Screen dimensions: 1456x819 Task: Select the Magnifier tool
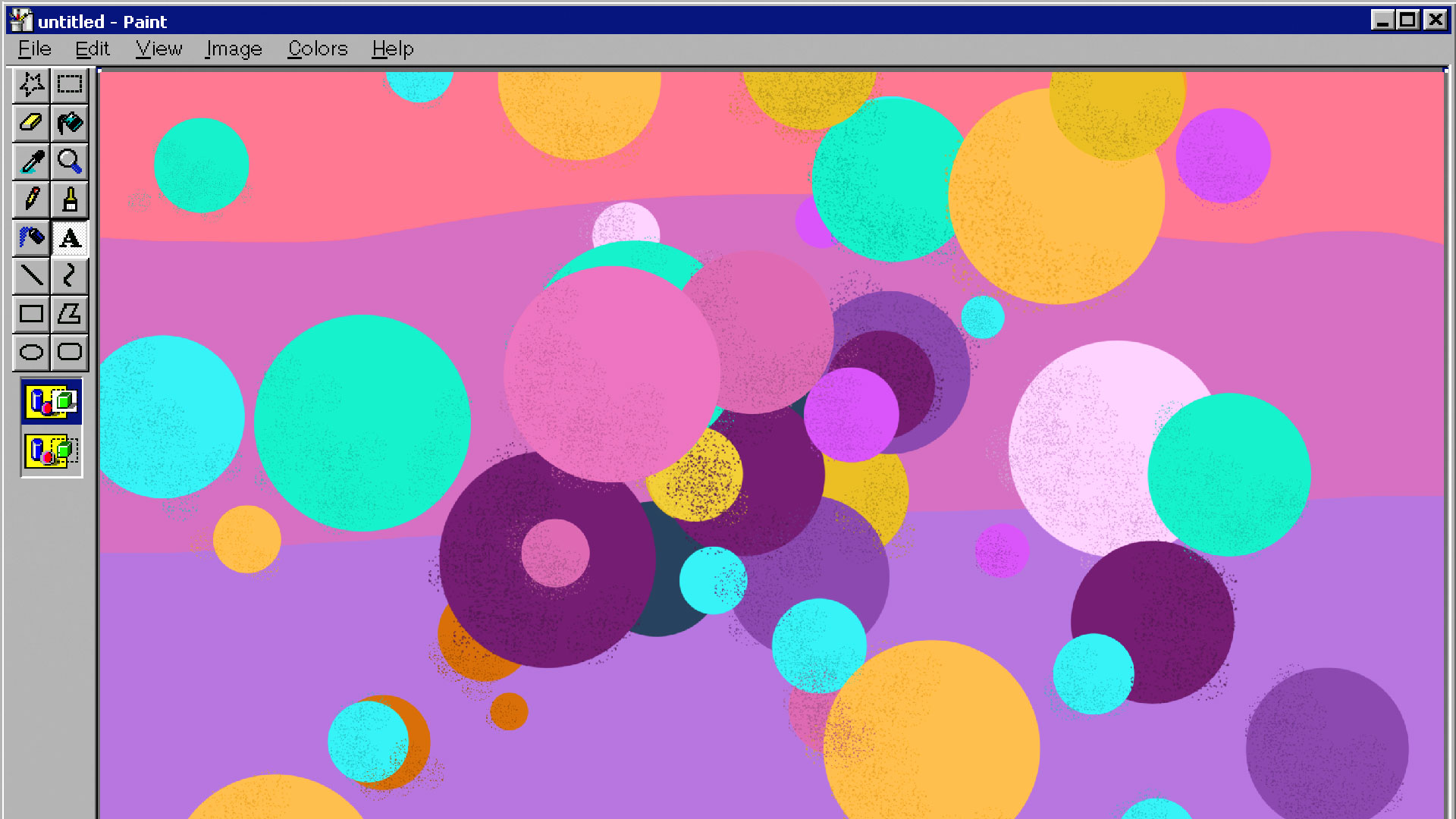(x=70, y=162)
